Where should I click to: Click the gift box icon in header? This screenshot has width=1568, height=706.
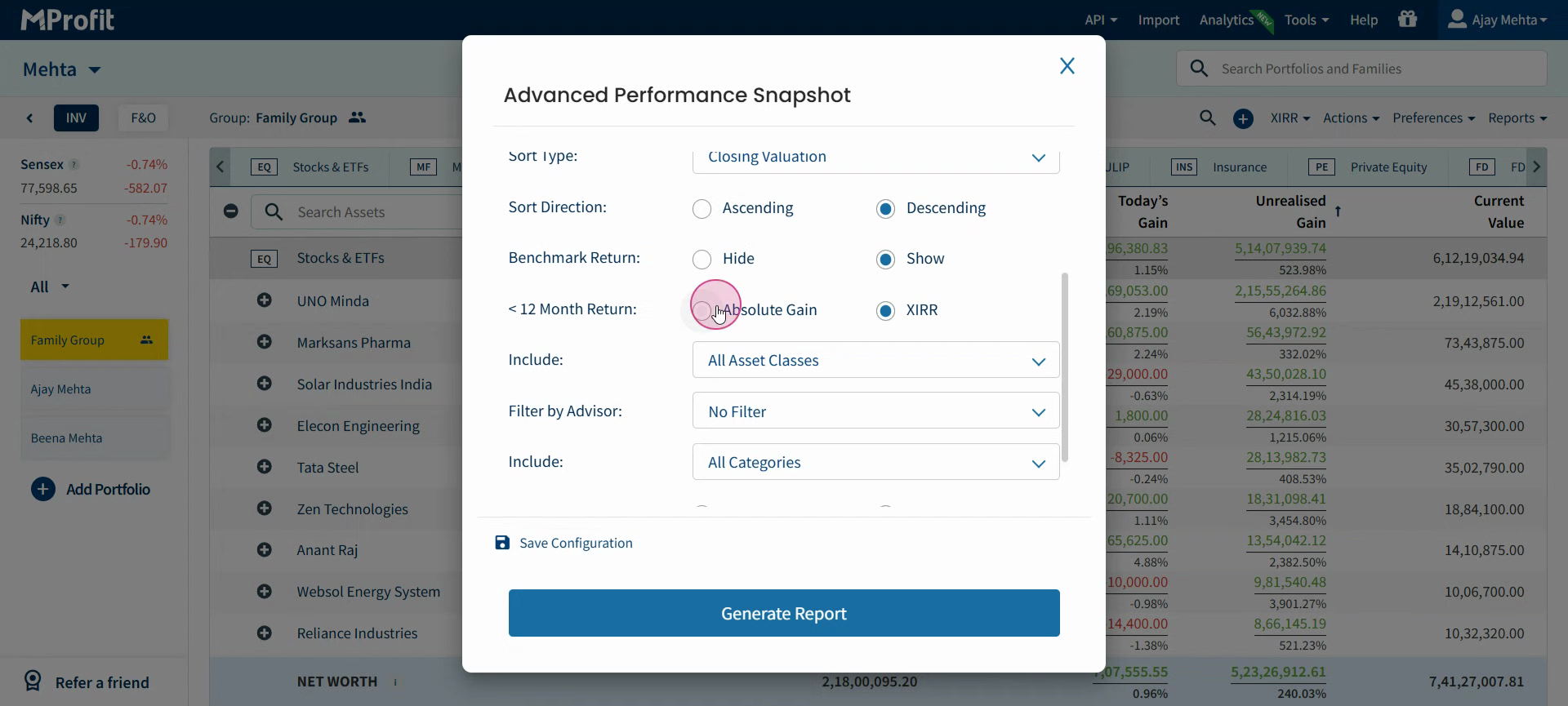point(1407,19)
